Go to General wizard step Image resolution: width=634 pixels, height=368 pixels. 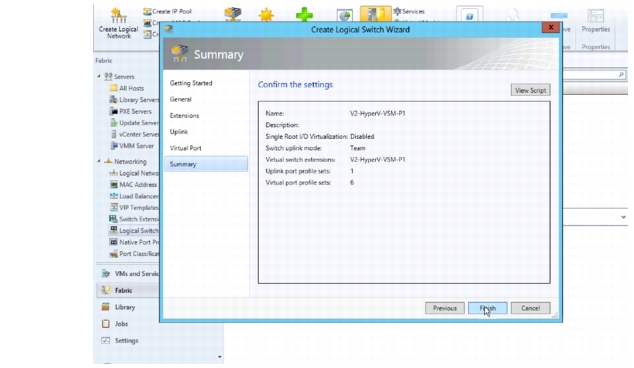tap(180, 99)
